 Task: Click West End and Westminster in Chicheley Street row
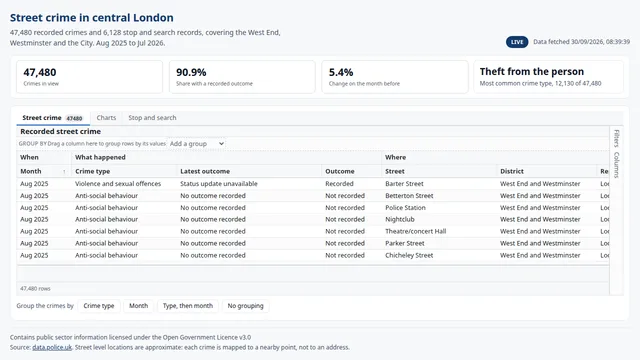pyautogui.click(x=547, y=256)
